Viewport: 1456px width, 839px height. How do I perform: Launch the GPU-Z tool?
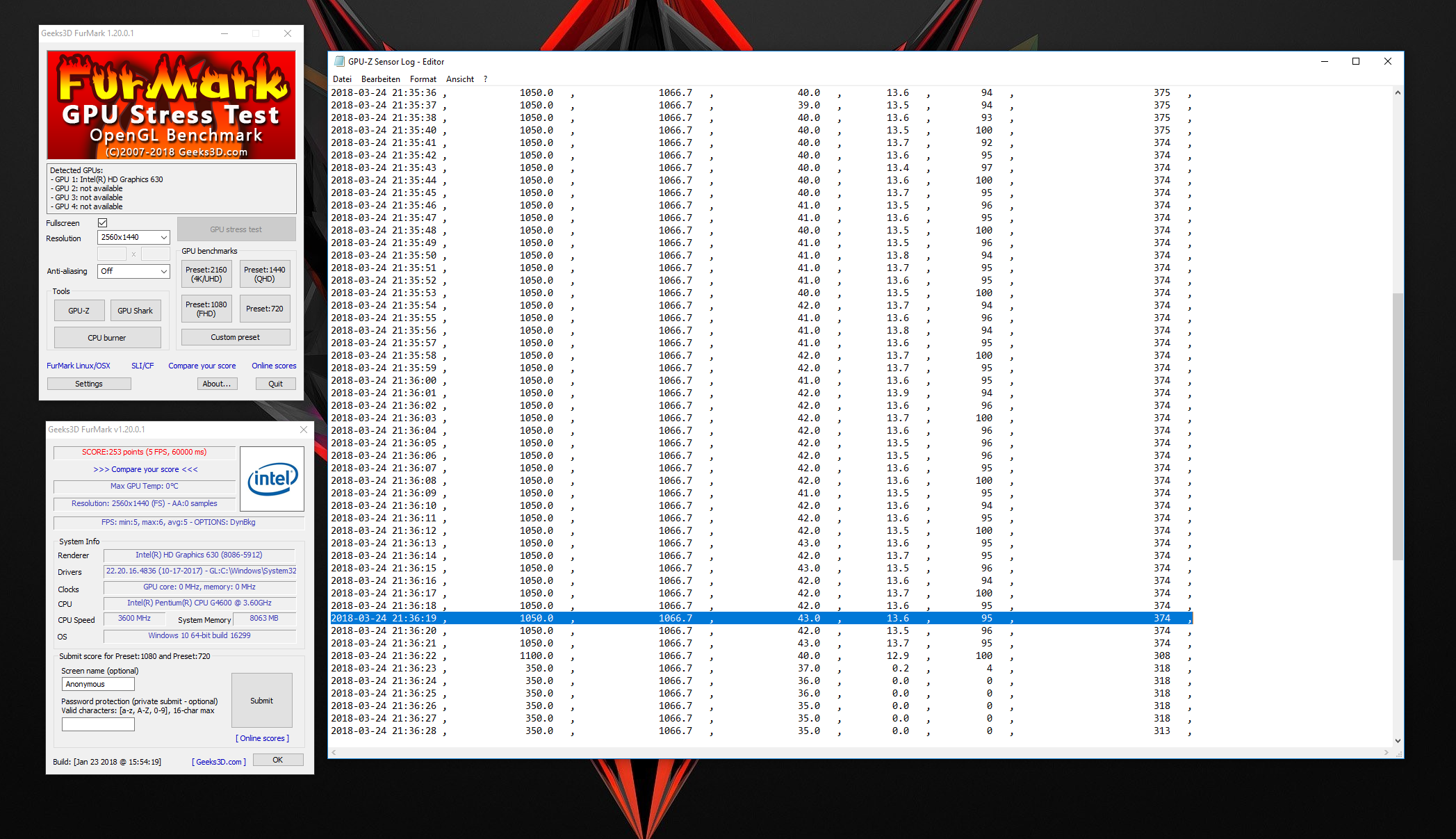point(79,311)
